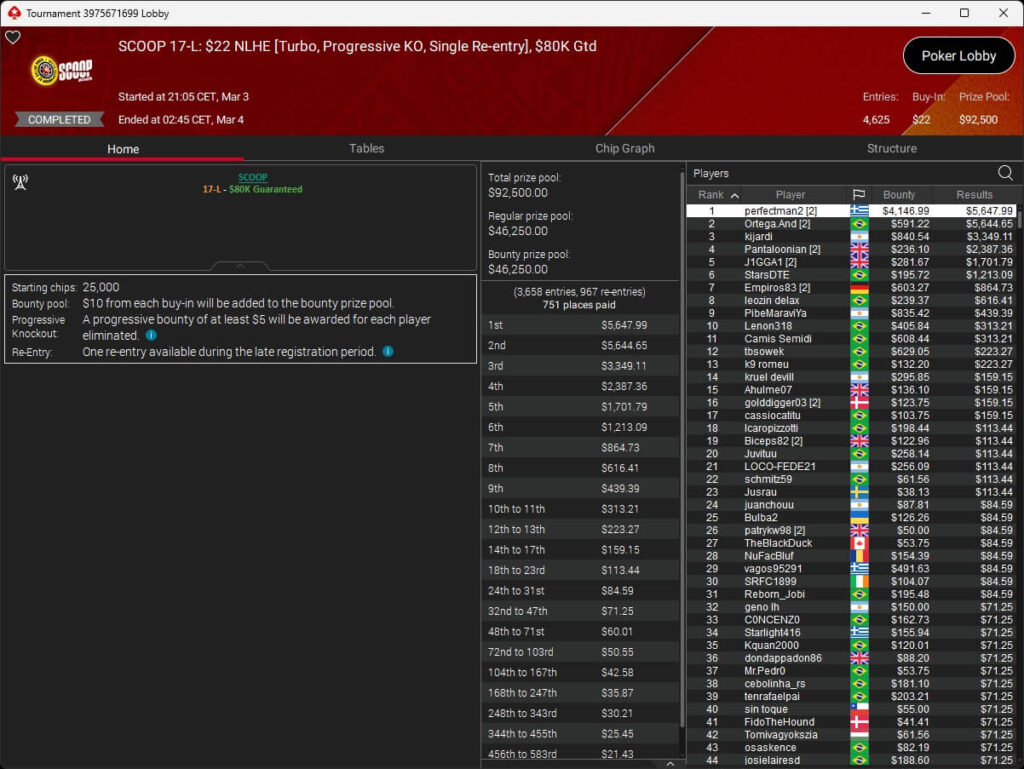Click the flag column header icon

tap(858, 195)
